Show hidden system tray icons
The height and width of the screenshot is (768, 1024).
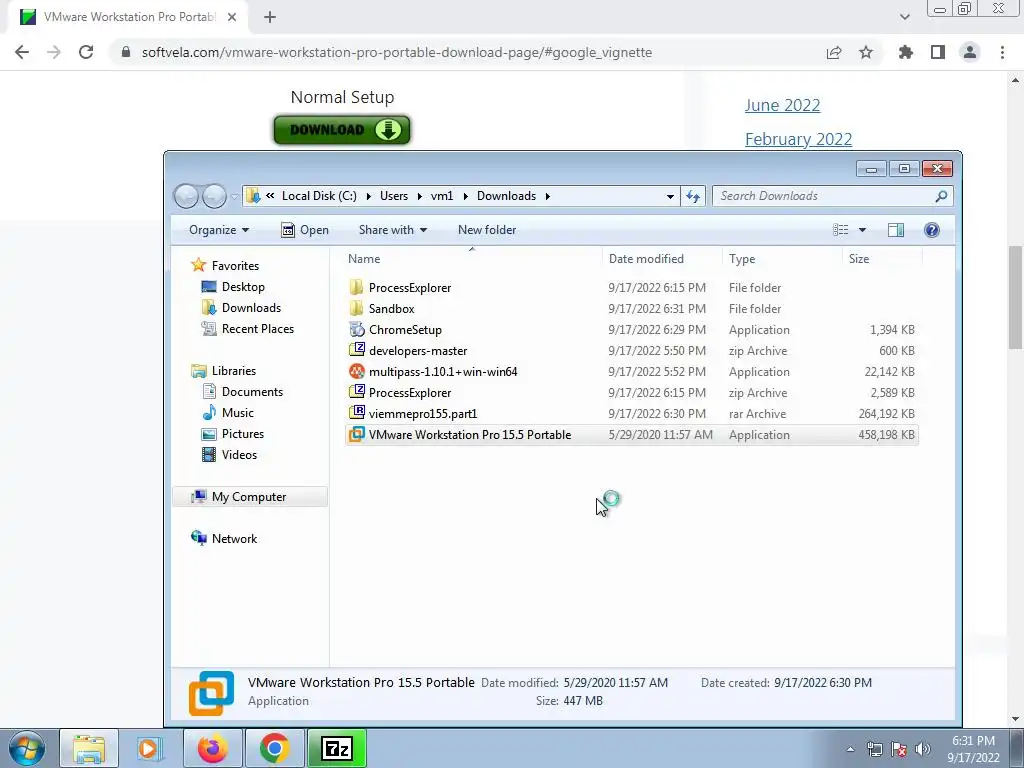pos(850,749)
